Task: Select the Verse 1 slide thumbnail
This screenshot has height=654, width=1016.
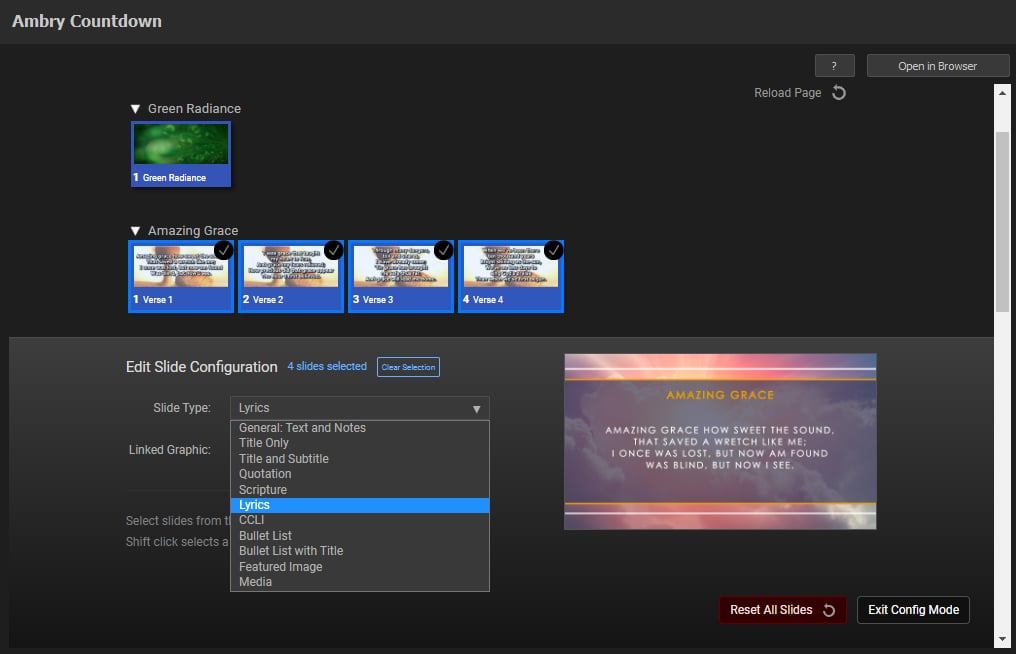Action: (x=181, y=276)
